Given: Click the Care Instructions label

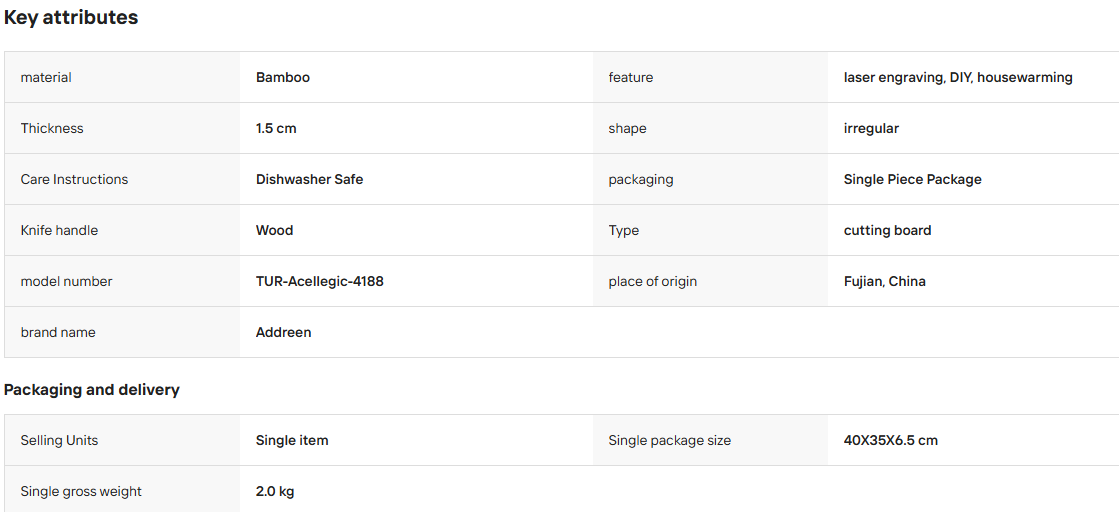Looking at the screenshot, I should pyautogui.click(x=74, y=179).
